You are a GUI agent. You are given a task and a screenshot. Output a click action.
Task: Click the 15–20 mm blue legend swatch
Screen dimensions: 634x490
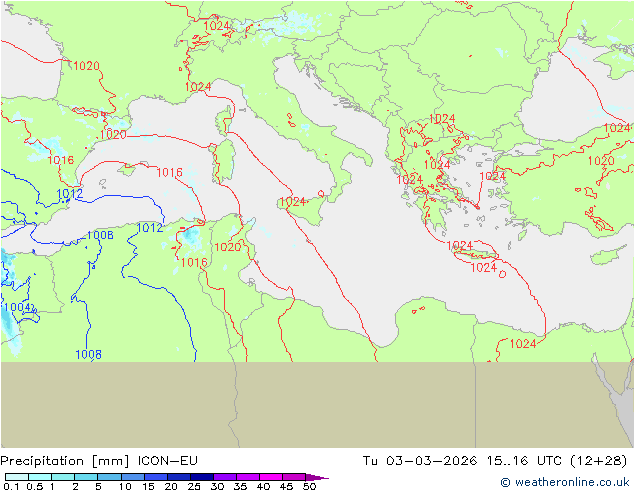tap(156, 477)
